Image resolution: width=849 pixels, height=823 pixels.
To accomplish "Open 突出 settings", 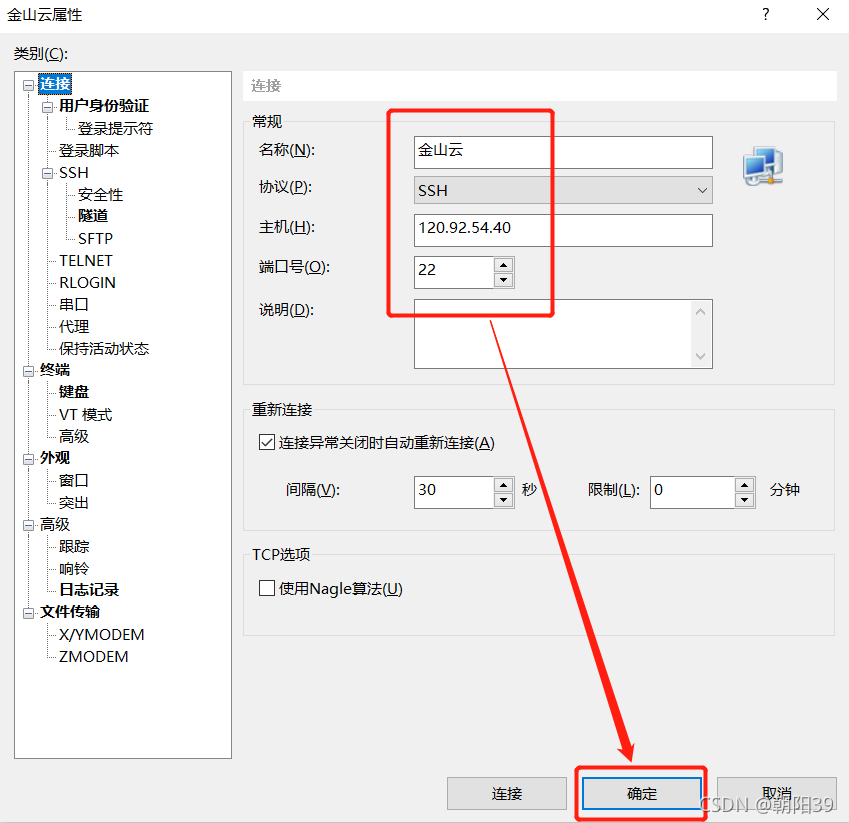I will [x=74, y=502].
